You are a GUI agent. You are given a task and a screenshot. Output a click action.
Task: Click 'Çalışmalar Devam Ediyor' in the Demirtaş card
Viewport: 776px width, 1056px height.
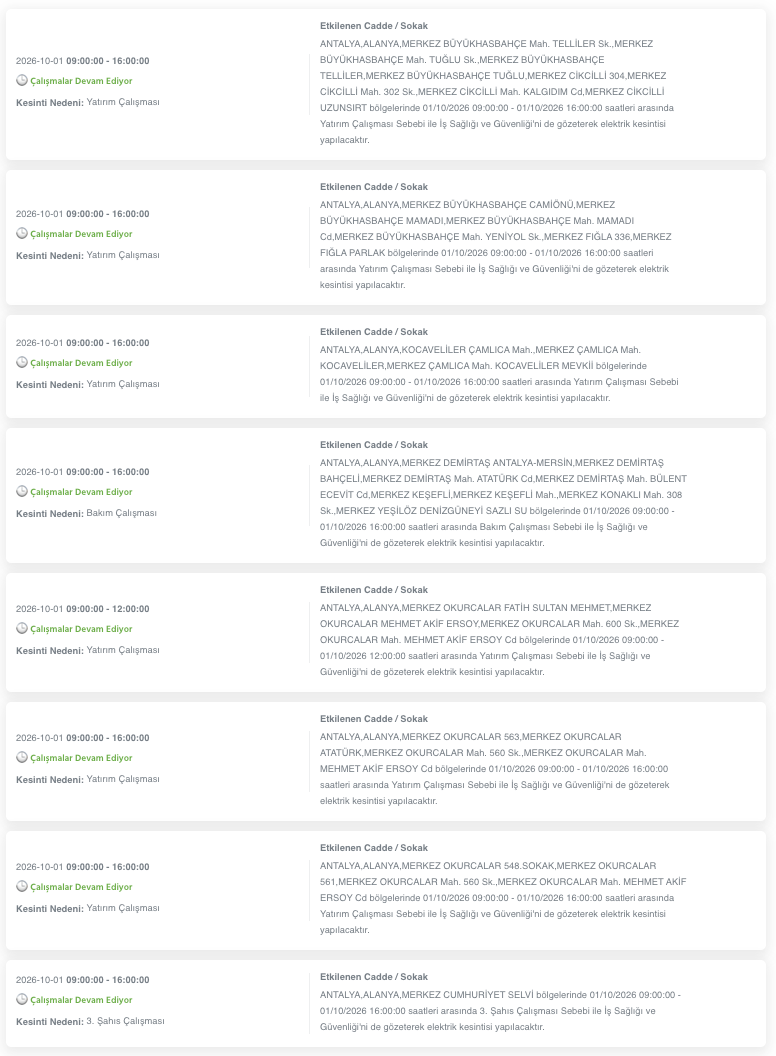pos(81,492)
